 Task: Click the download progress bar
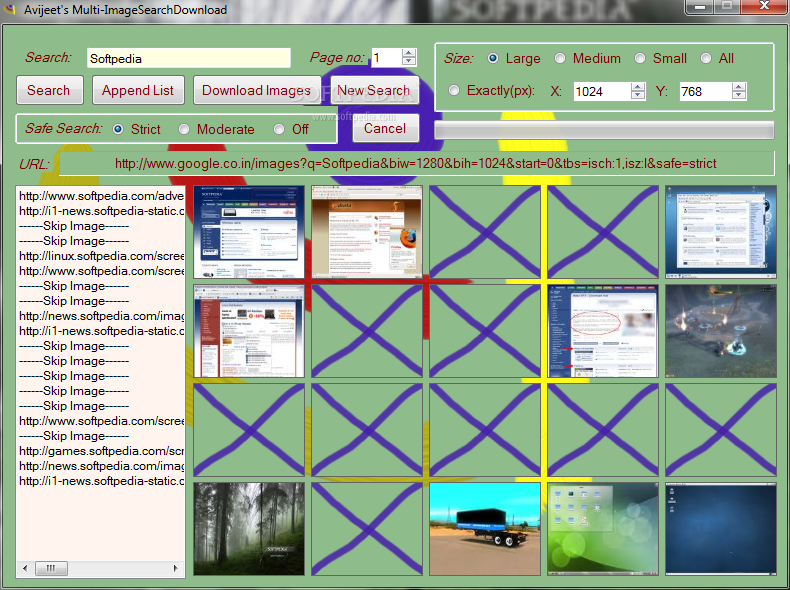point(604,129)
